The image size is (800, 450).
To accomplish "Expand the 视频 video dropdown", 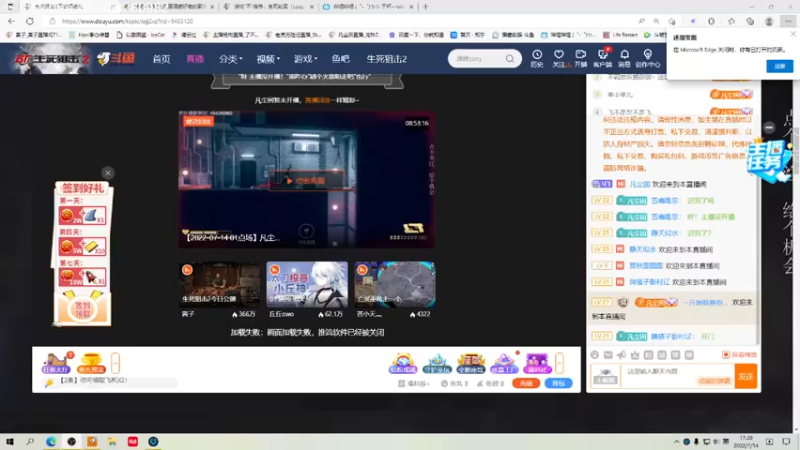I will pos(268,59).
